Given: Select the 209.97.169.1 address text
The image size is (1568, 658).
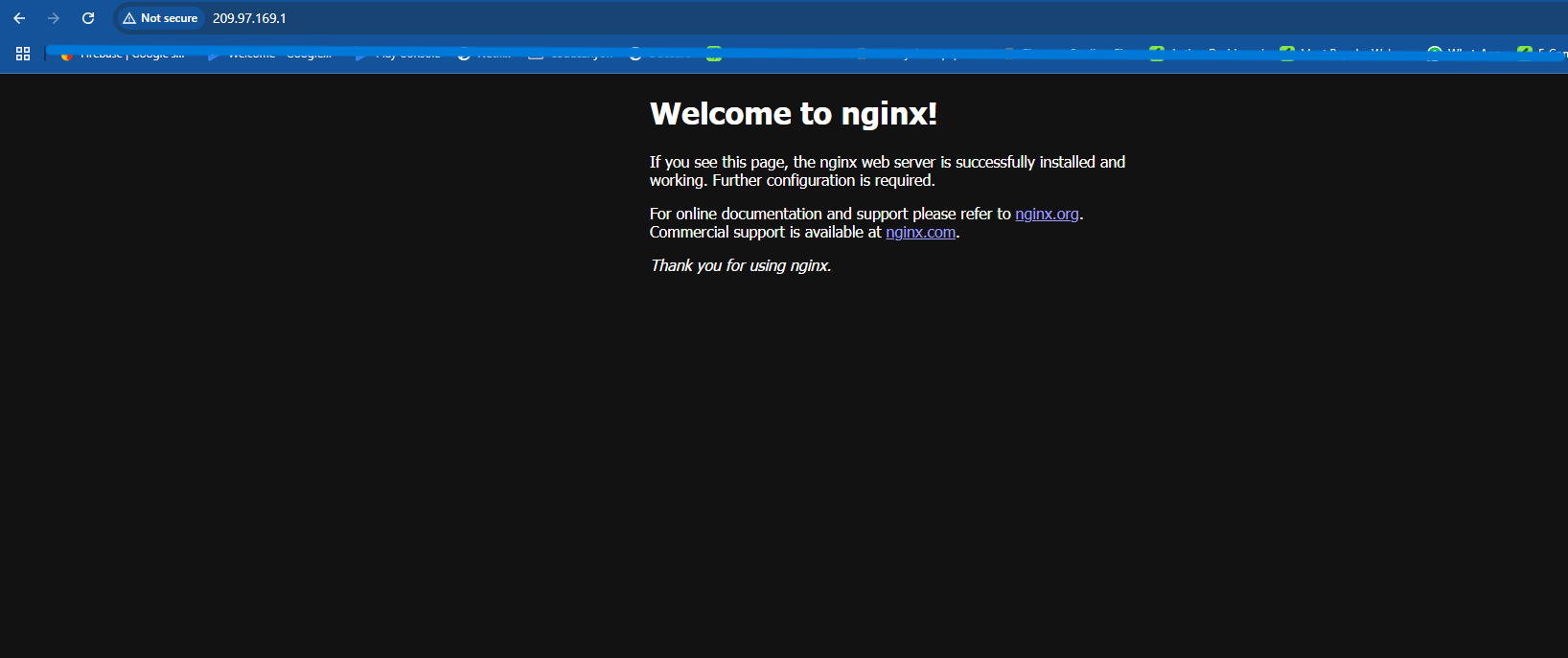Looking at the screenshot, I should [x=249, y=18].
